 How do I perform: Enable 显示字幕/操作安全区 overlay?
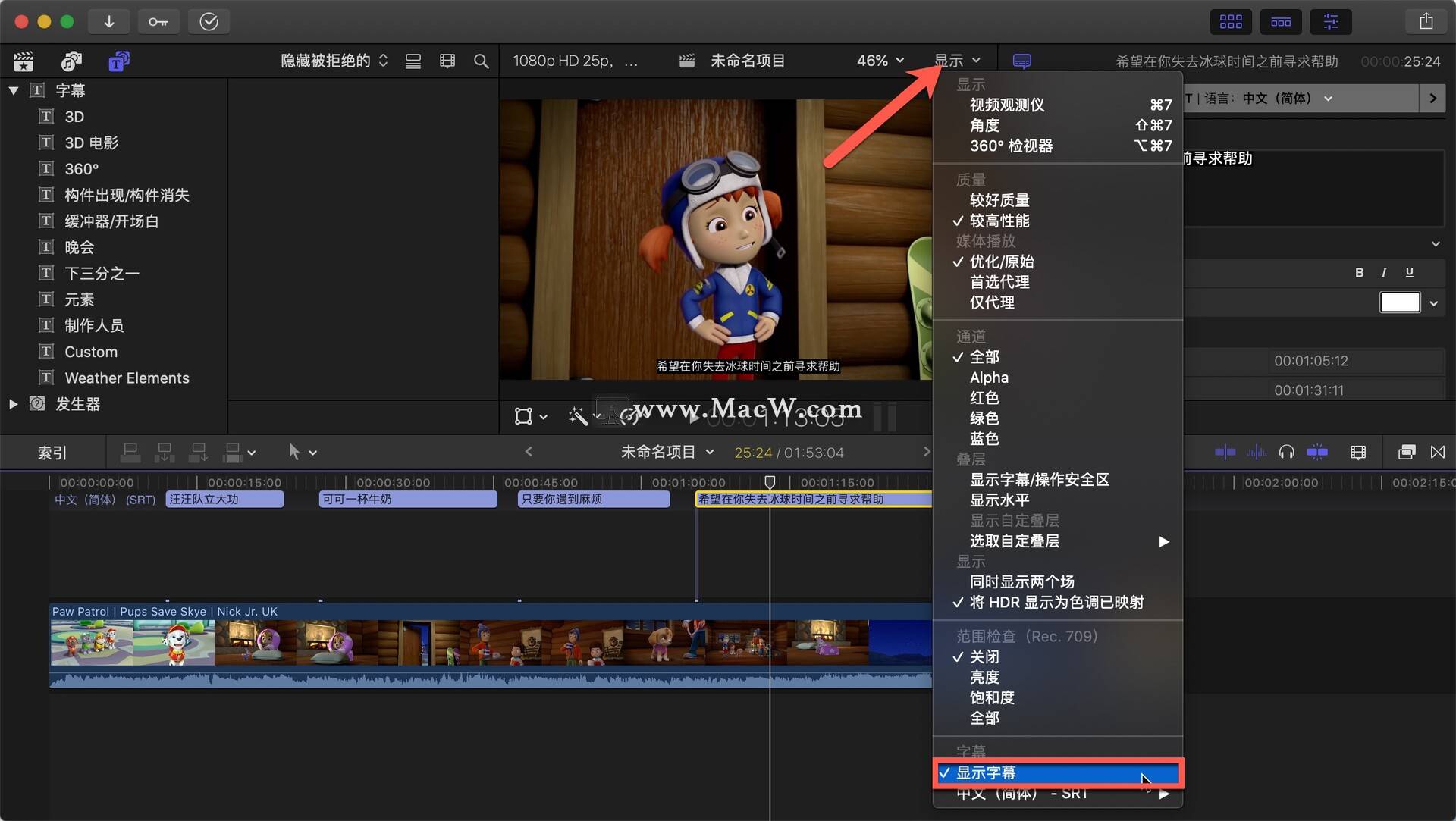point(1039,479)
